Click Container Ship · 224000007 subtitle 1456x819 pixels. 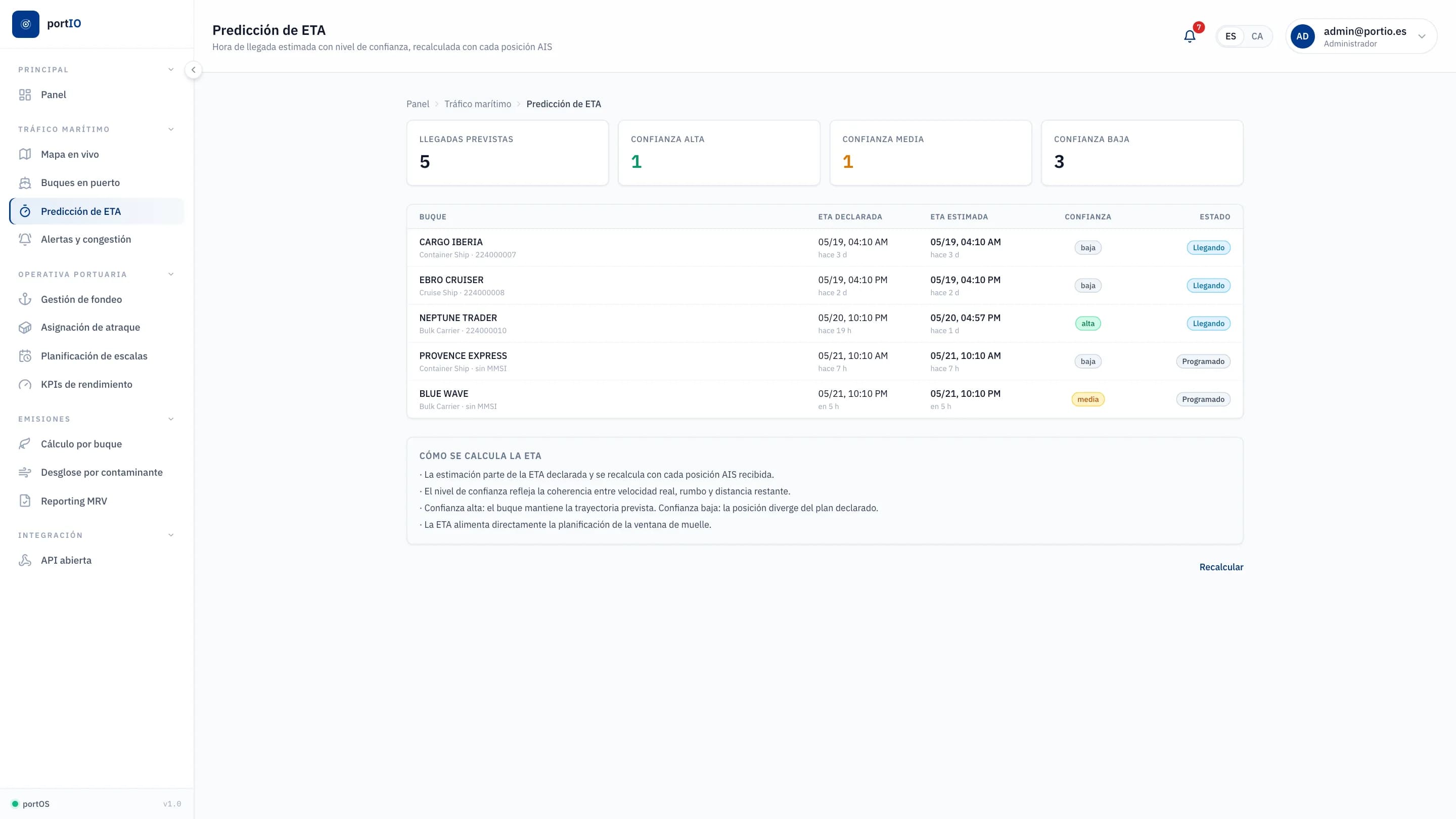[468, 255]
